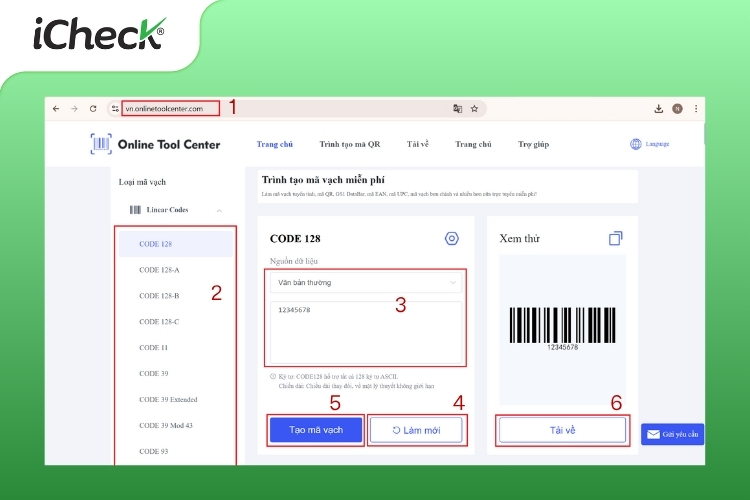Open the second Trang chủ menu item
This screenshot has height=500, width=750.
tap(473, 144)
